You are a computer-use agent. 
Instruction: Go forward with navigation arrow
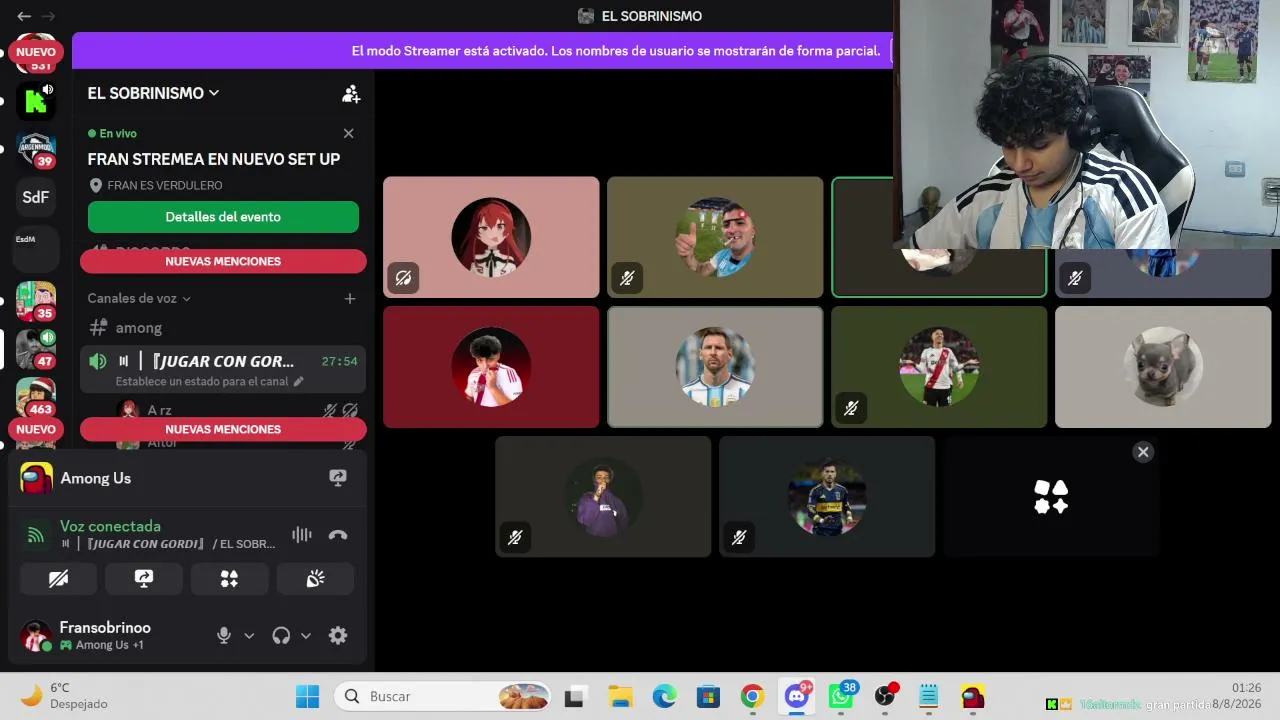coord(48,16)
